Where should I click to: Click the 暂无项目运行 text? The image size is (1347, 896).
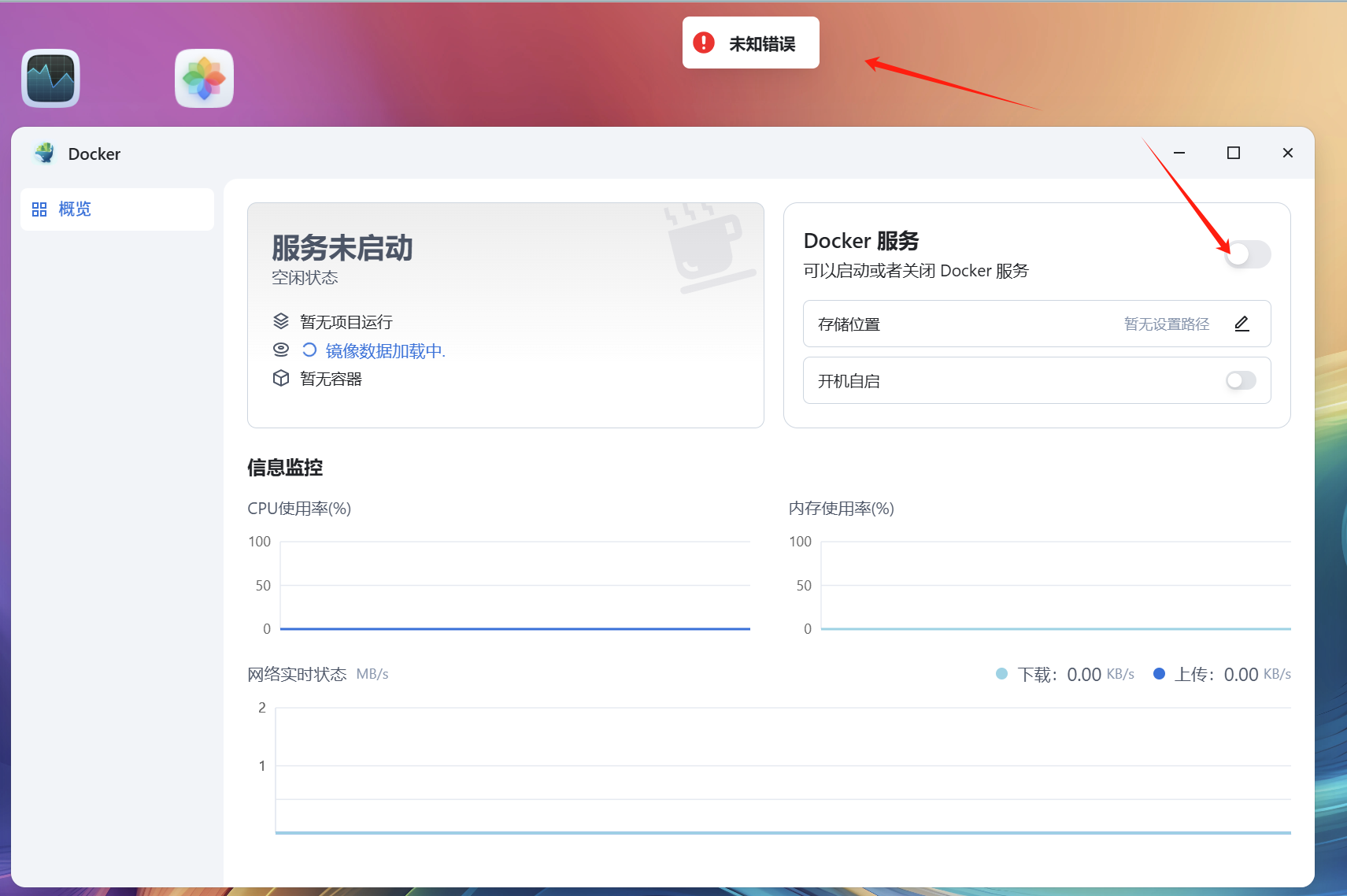click(346, 321)
